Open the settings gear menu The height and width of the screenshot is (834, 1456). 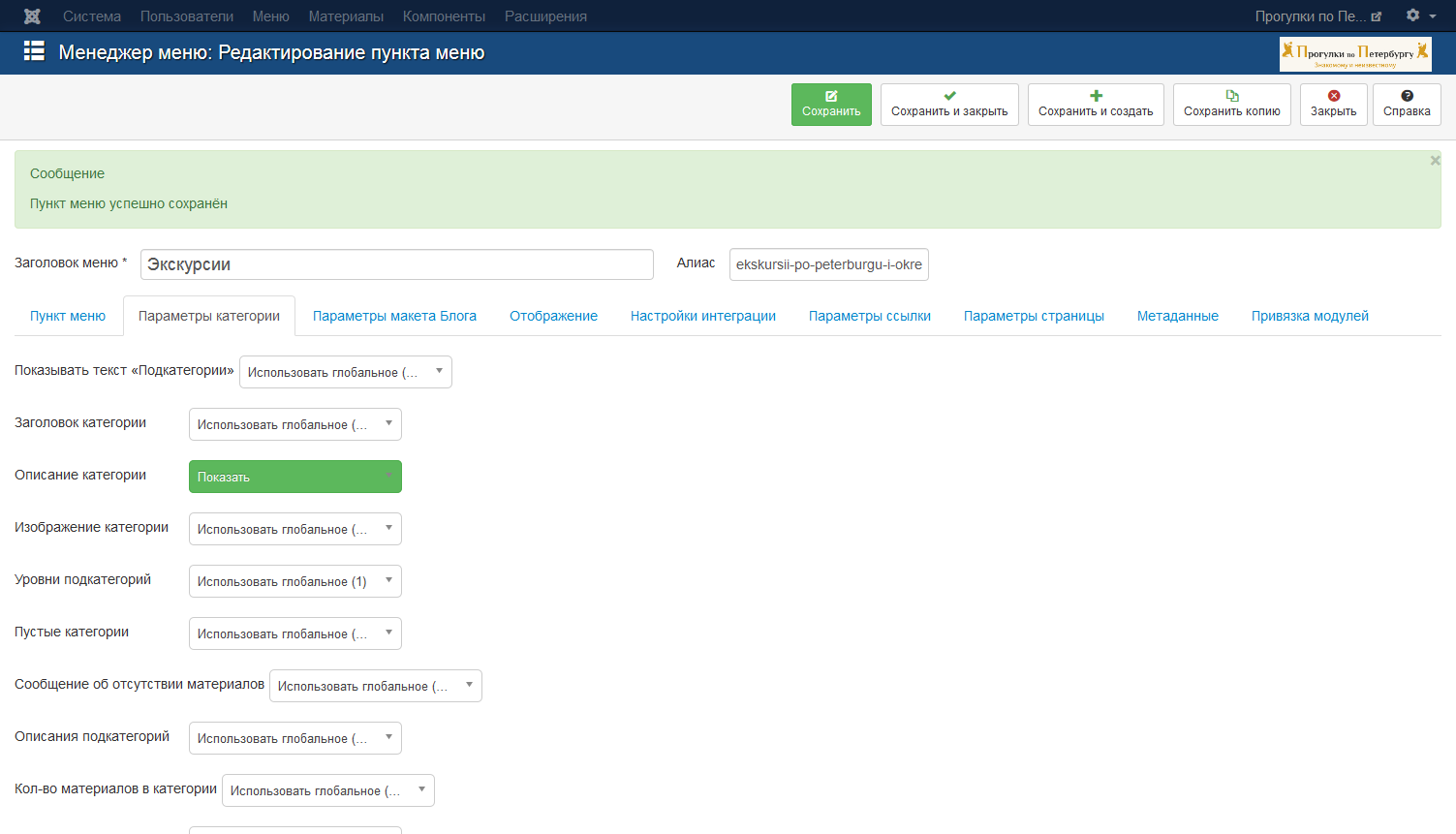(1420, 15)
